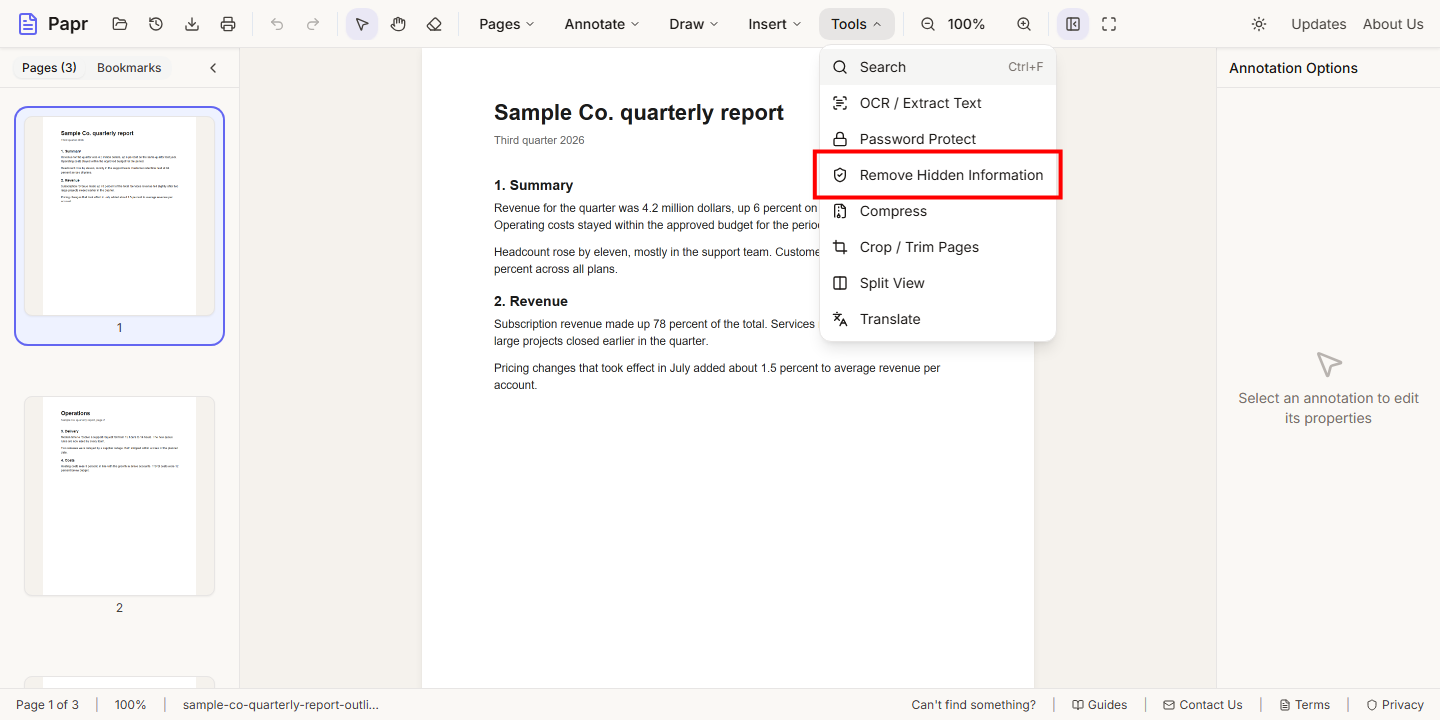Click the shield icon for Remove Hidden Information
Screen dimensions: 1440x720
[x=840, y=175]
